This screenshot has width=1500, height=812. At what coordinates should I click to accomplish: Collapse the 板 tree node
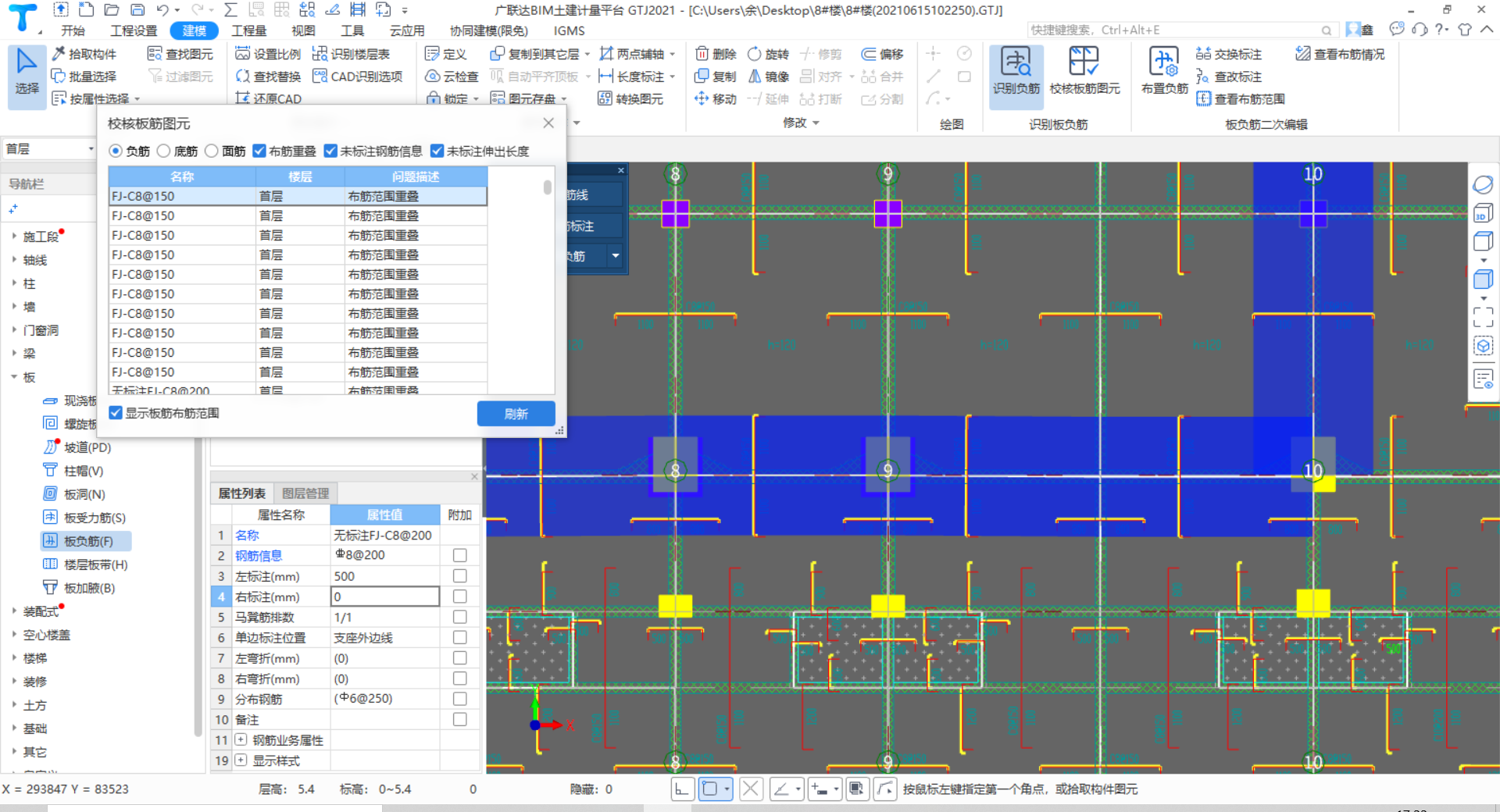click(14, 377)
